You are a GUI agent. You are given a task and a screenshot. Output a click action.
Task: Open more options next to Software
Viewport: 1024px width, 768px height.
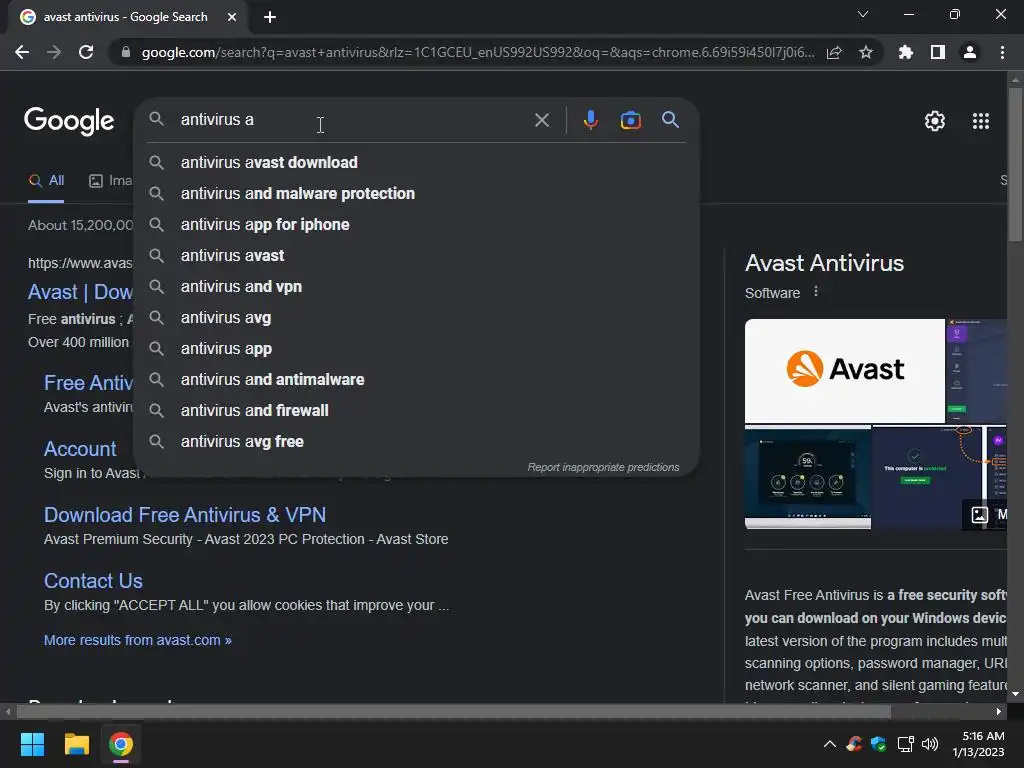(816, 292)
